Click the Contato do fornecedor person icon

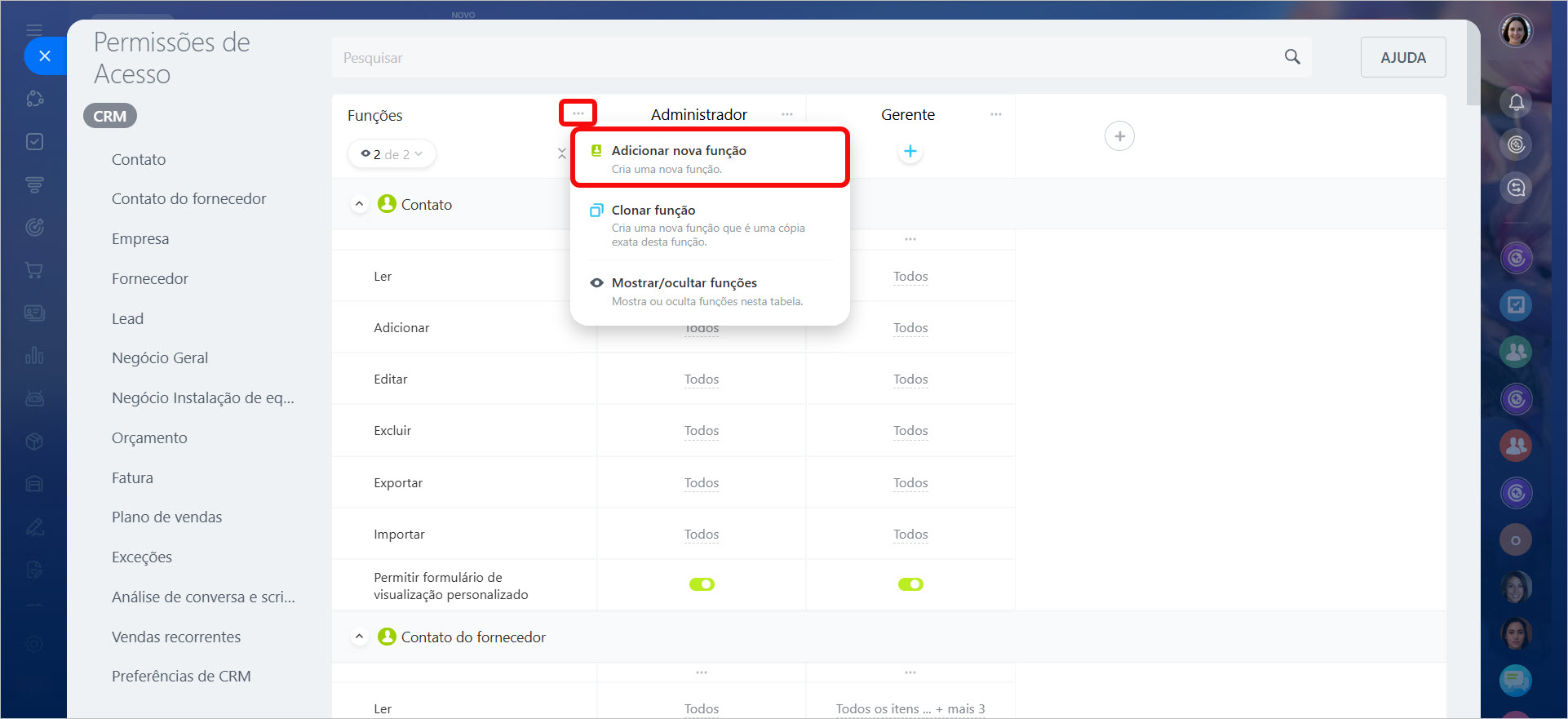tap(388, 637)
